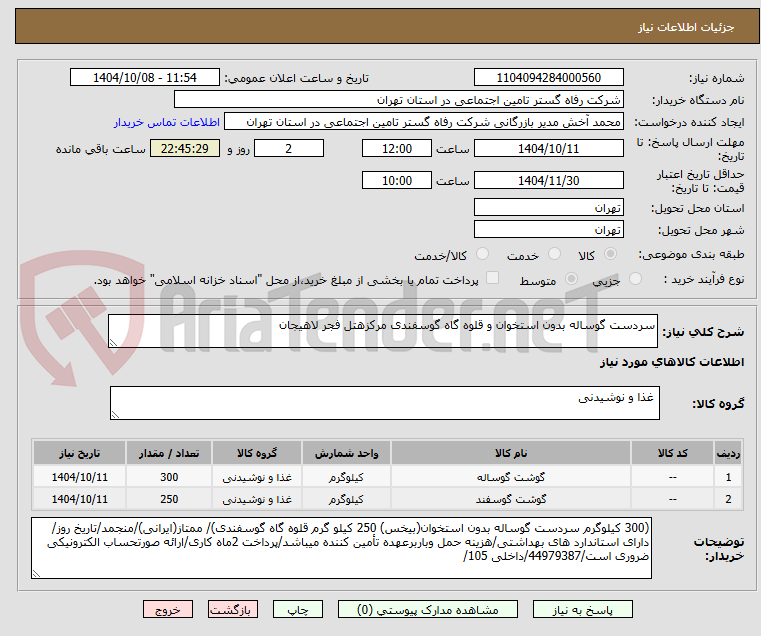
Task: Click the پاسخ به نیاز button
Action: pyautogui.click(x=582, y=609)
